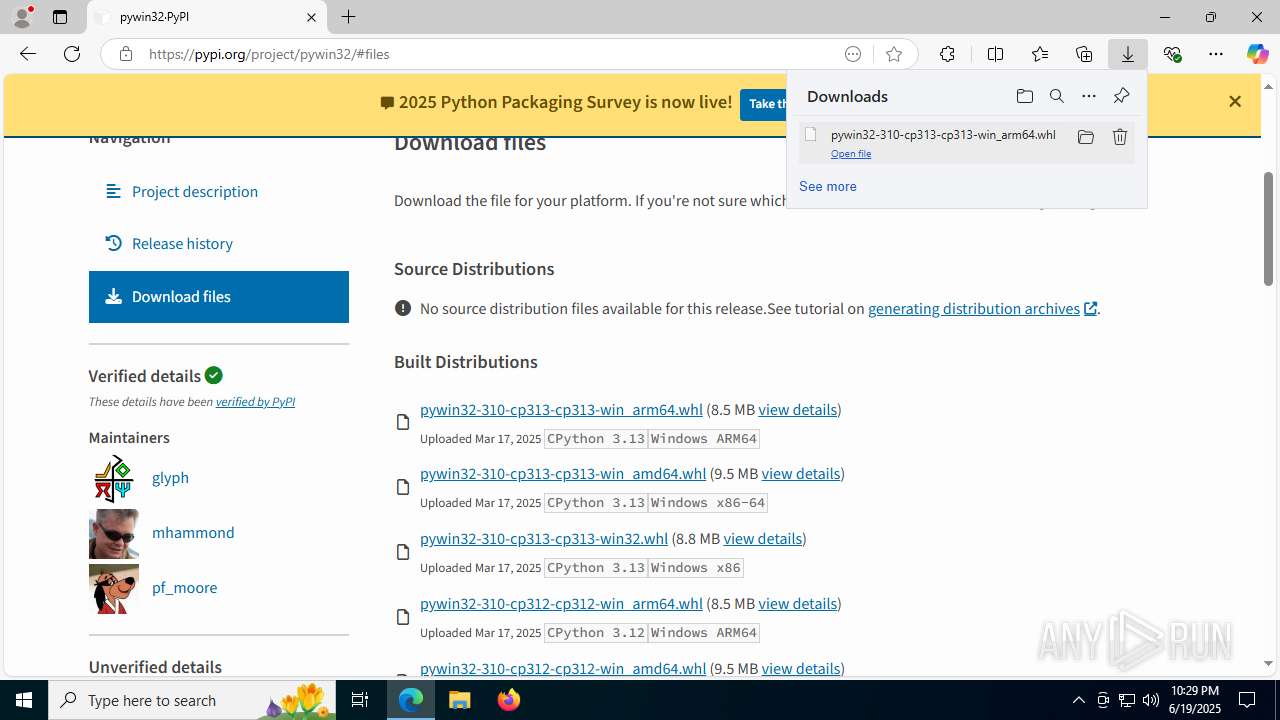Open Collections icon in toolbar

pos(1084,54)
